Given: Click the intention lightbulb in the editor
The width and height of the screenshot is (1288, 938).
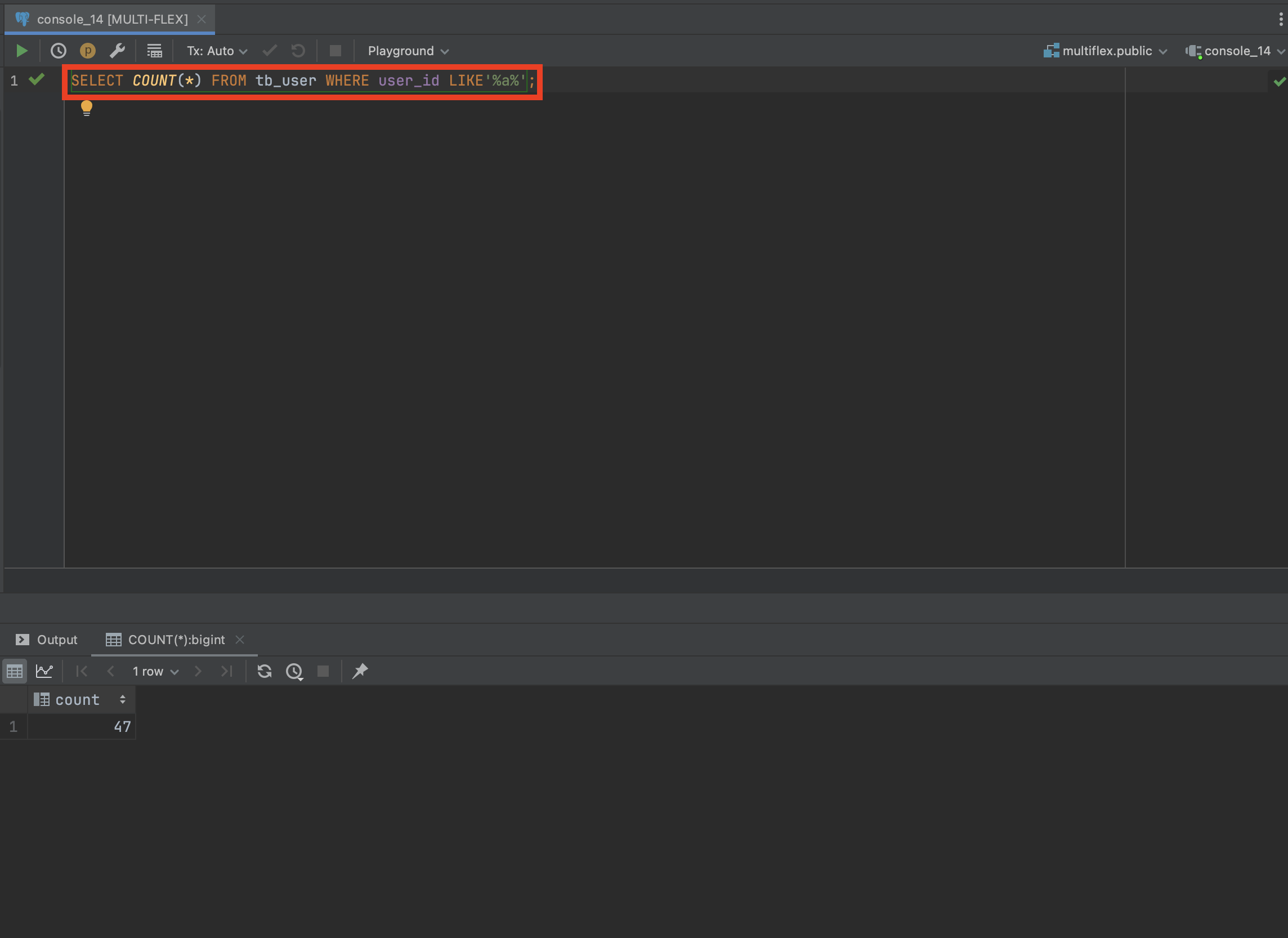Looking at the screenshot, I should pyautogui.click(x=86, y=108).
